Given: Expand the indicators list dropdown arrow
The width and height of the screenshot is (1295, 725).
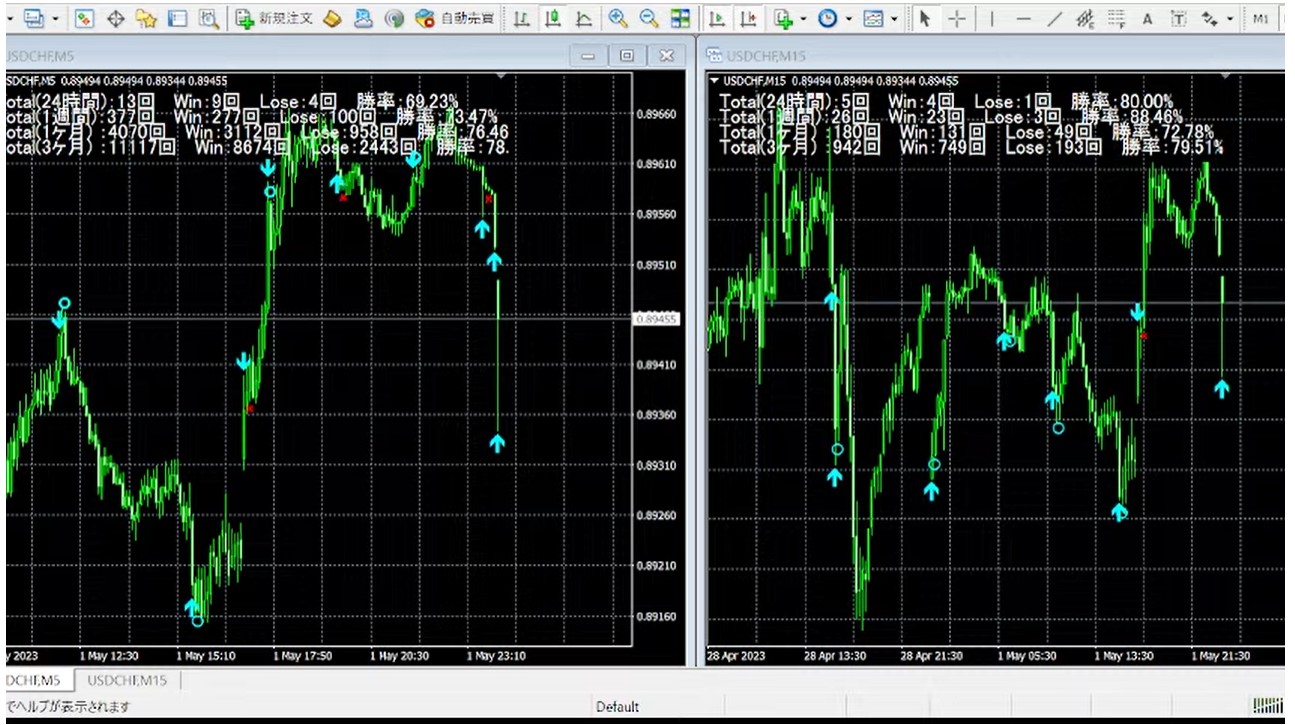Looking at the screenshot, I should 803,18.
